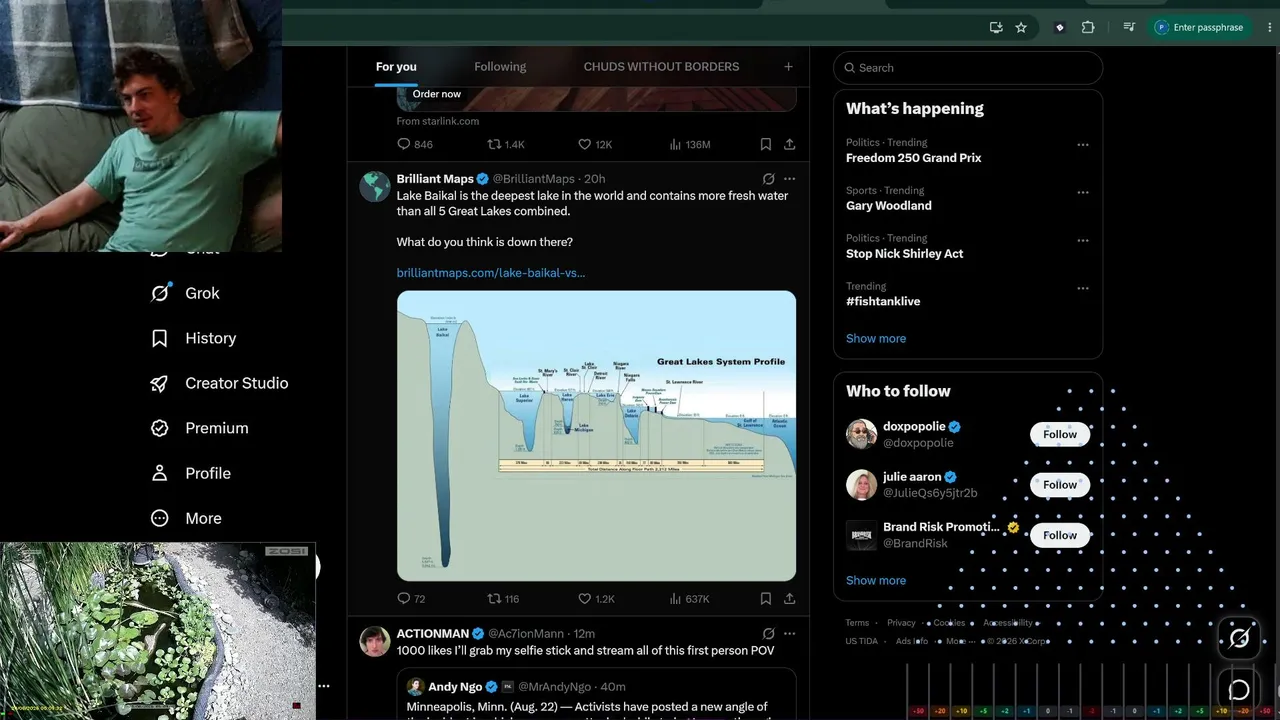Open options for Freedom 250 Grand Prix trend
The image size is (1280, 720).
point(1082,145)
